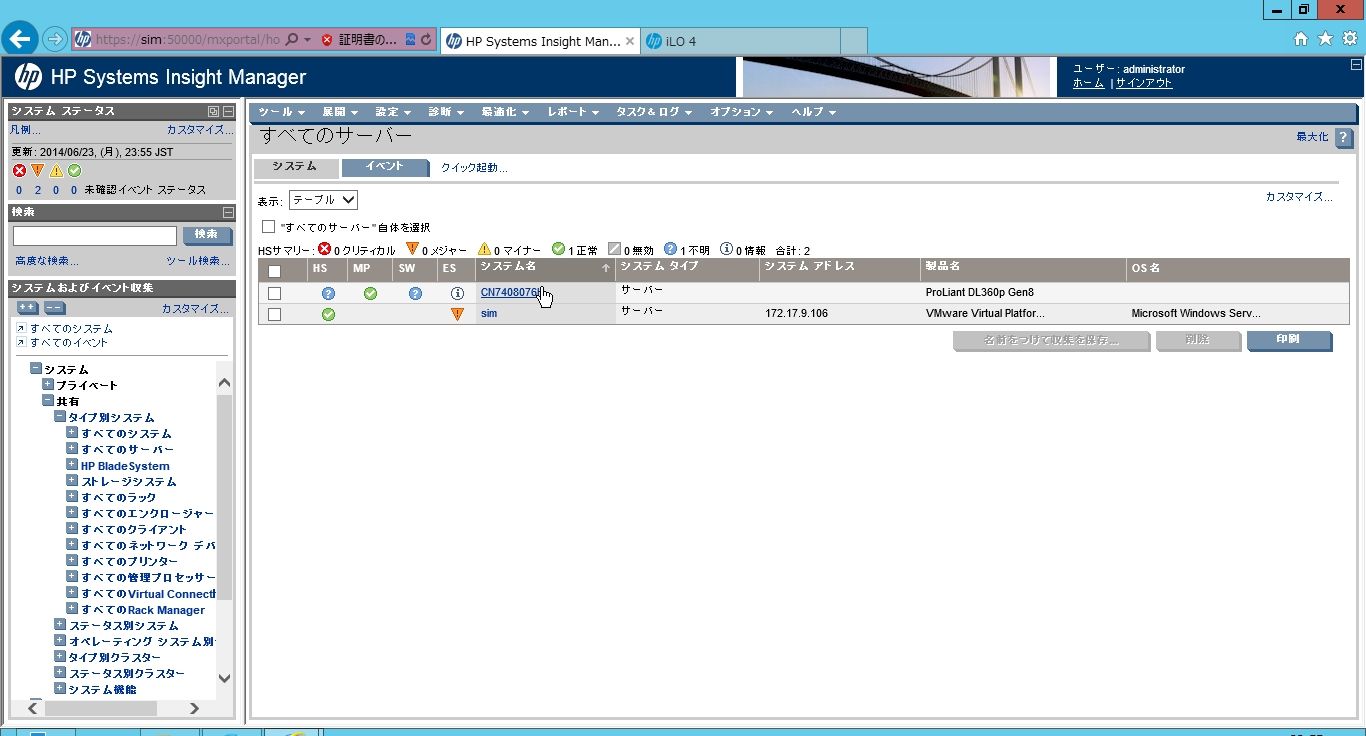This screenshot has height=736, width=1366.
Task: Click inside the search text field
Action: [x=95, y=236]
